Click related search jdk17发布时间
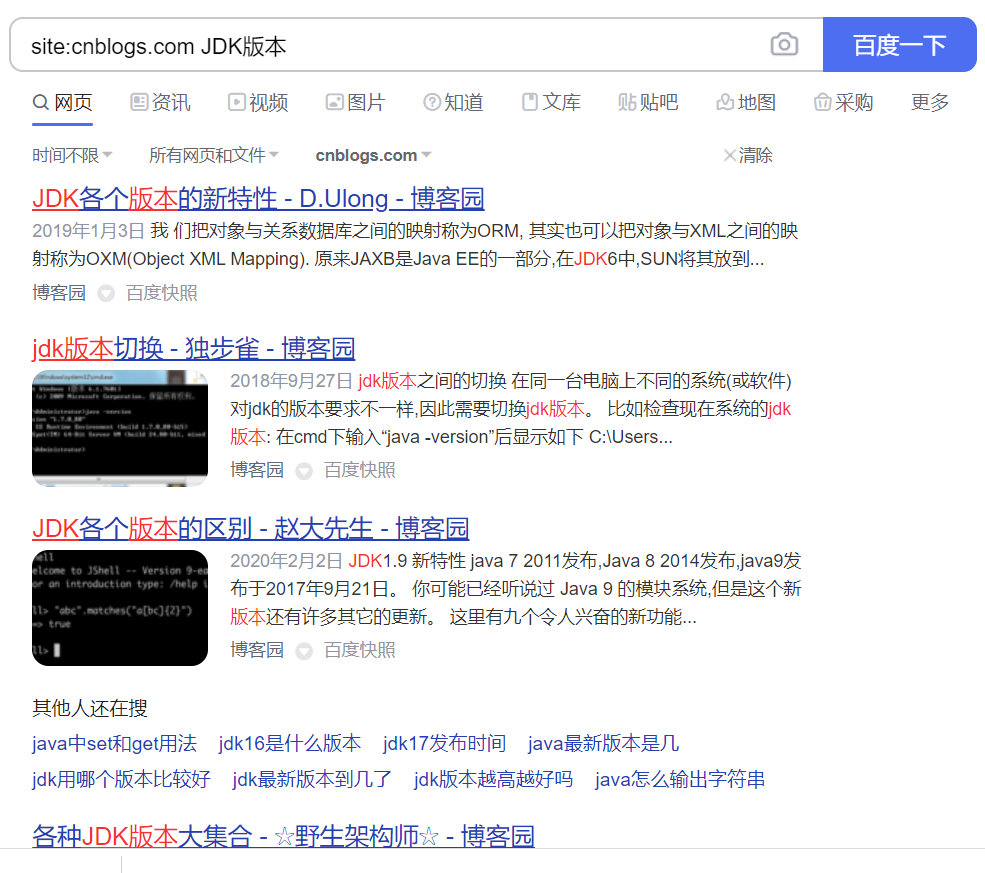985x873 pixels. [444, 744]
